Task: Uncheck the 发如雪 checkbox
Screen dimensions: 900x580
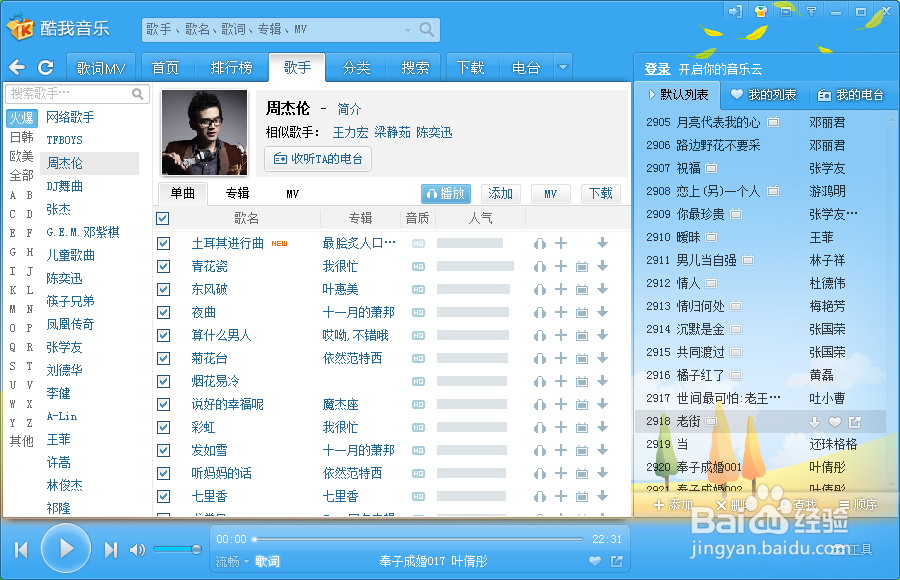Action: (x=164, y=450)
